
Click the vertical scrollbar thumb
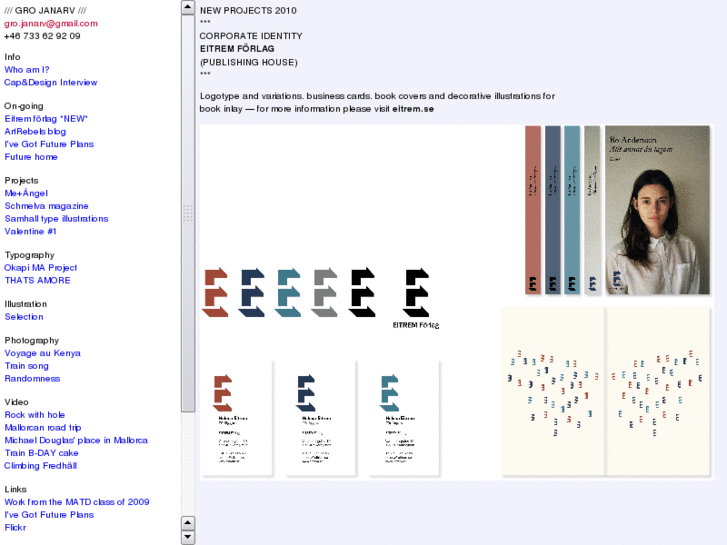[188, 213]
